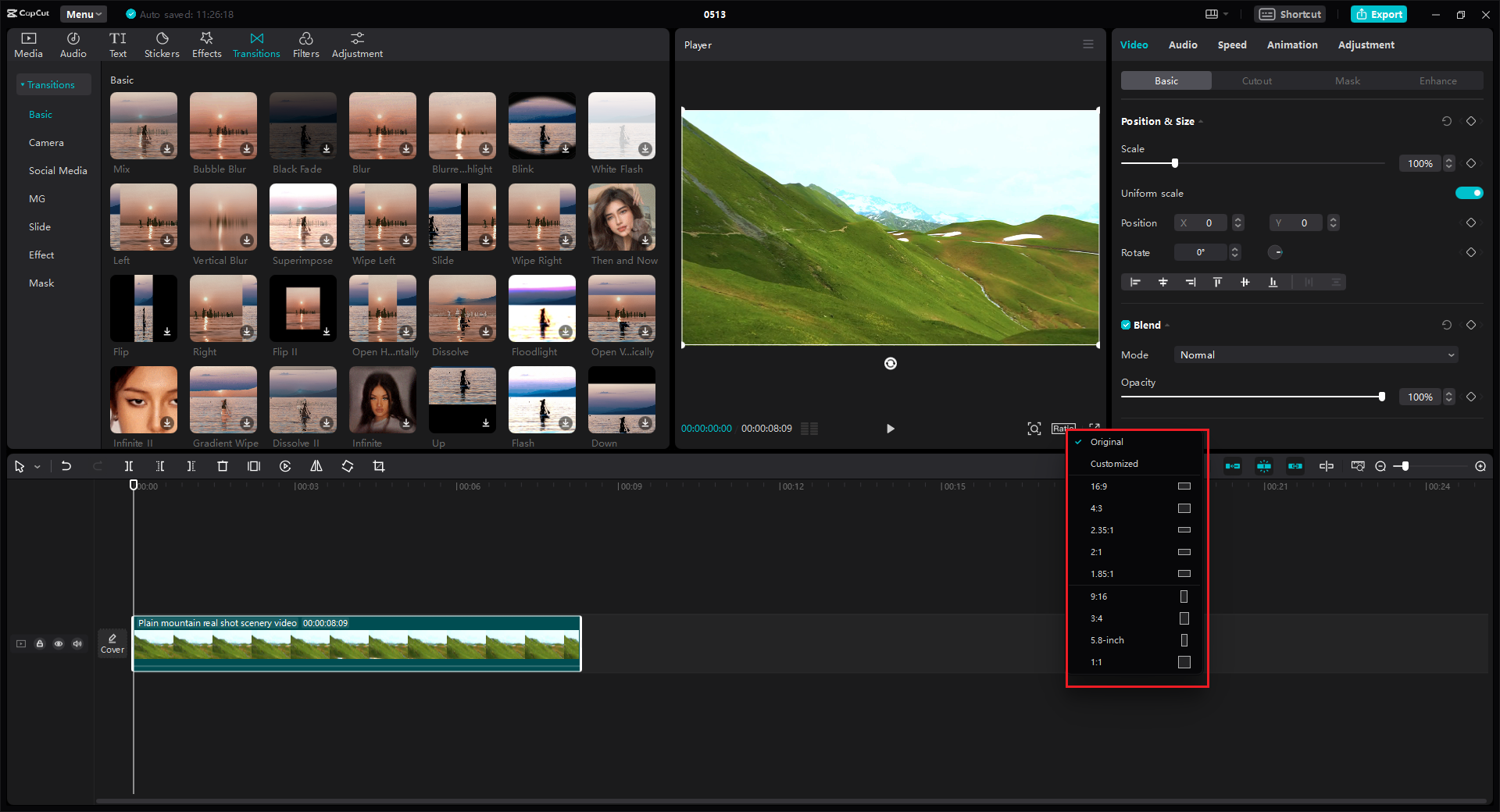Select the Wipe Right transition thumbnail
1500x812 pixels.
[x=541, y=217]
